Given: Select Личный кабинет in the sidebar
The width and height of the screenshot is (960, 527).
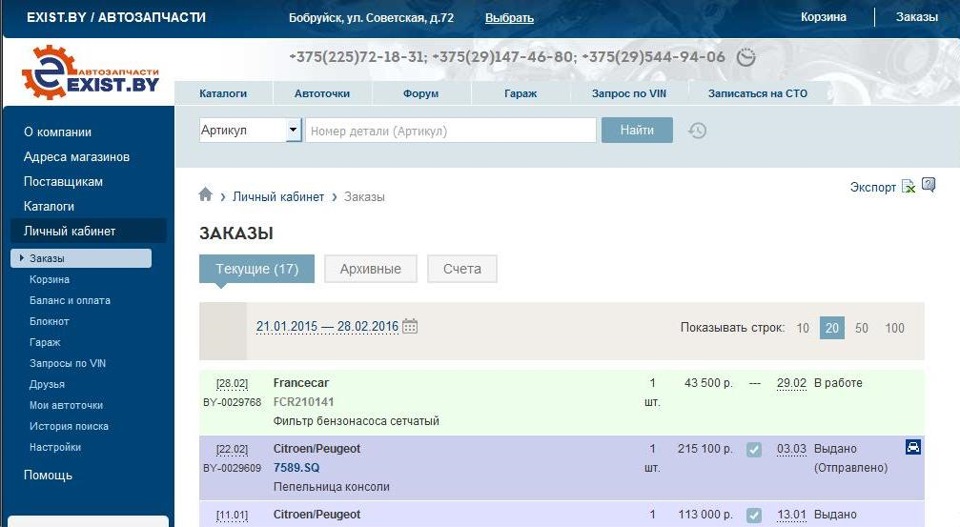Looking at the screenshot, I should pos(88,231).
